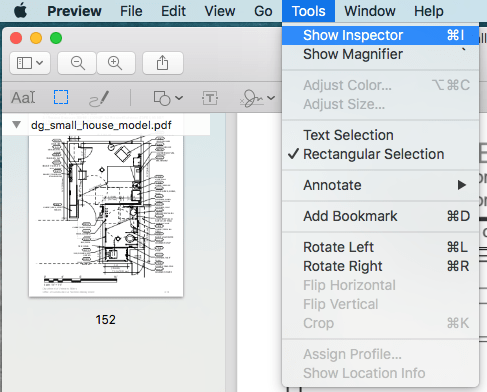Open the Window menu
The width and height of the screenshot is (487, 392).
[370, 11]
